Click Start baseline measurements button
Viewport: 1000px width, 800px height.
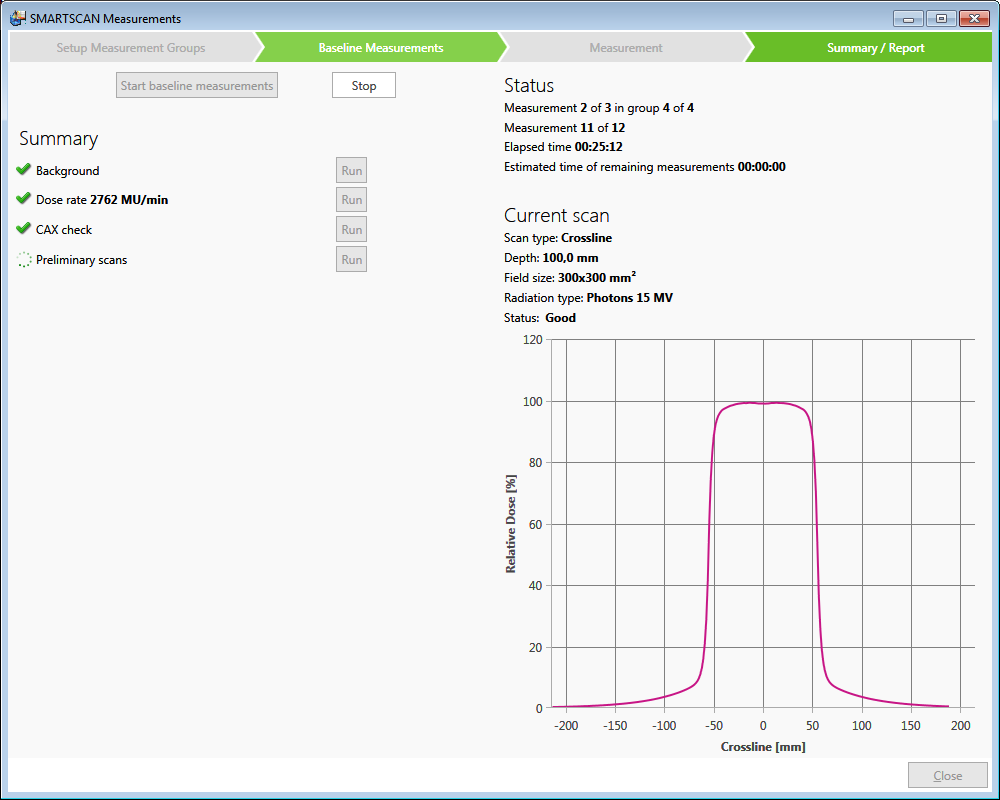point(197,86)
